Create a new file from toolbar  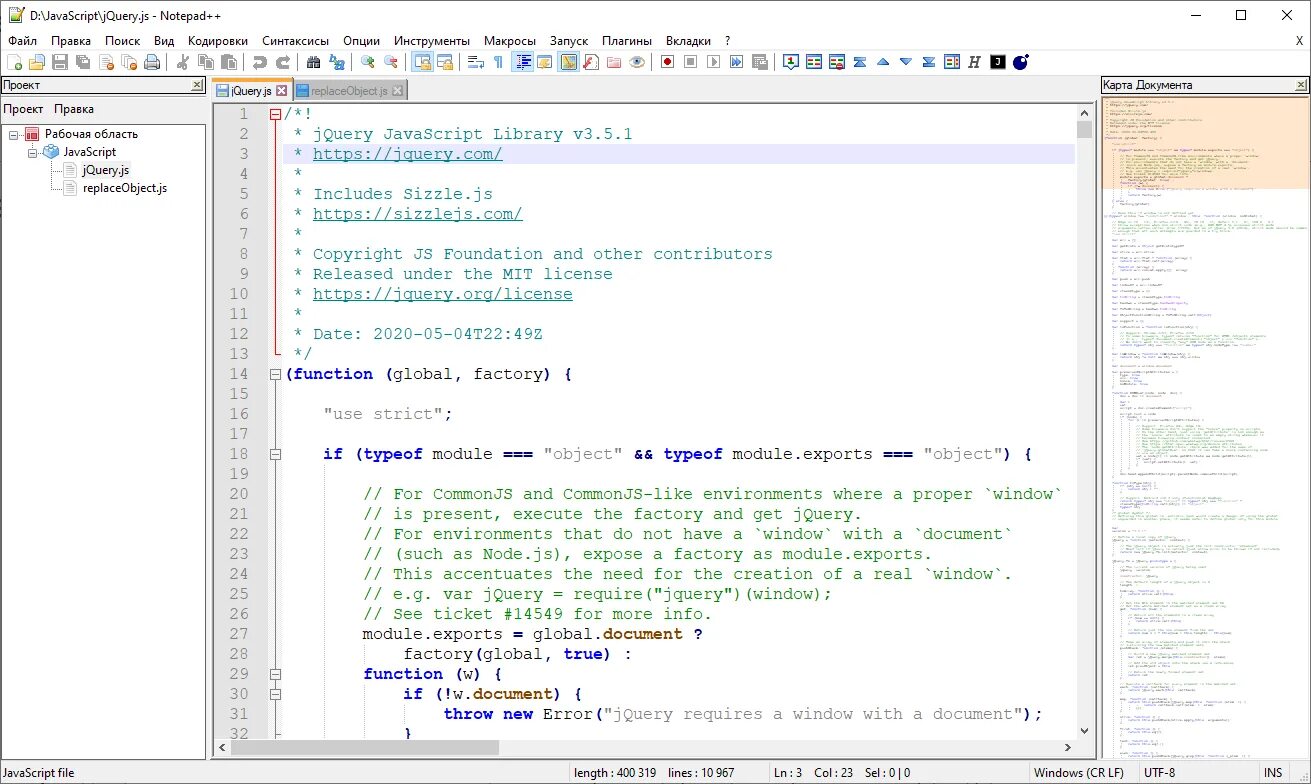point(14,62)
